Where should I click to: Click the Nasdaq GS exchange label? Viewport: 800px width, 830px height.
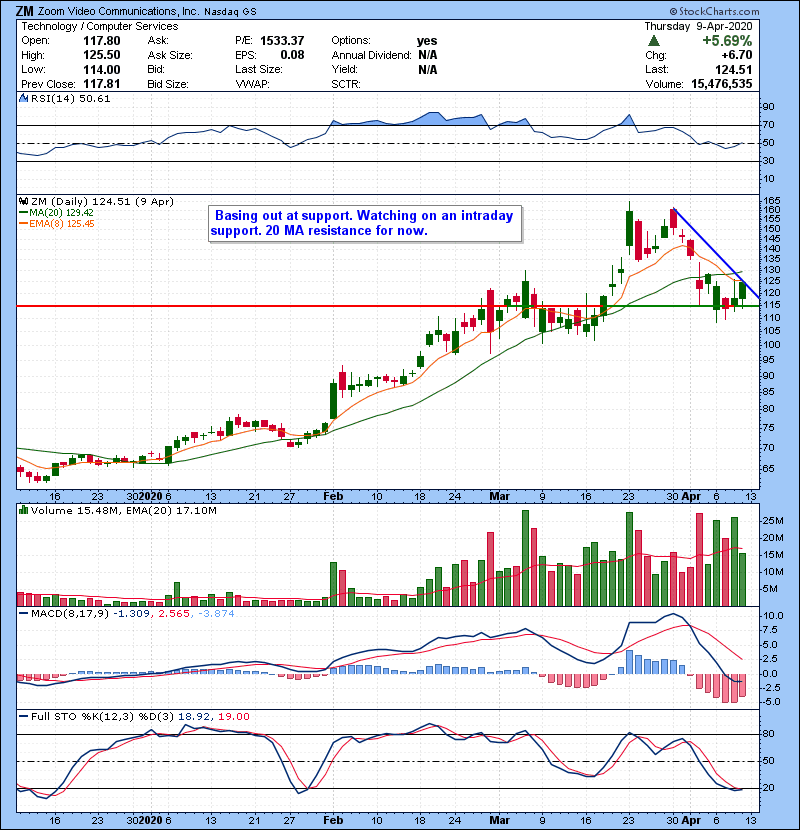[x=230, y=12]
